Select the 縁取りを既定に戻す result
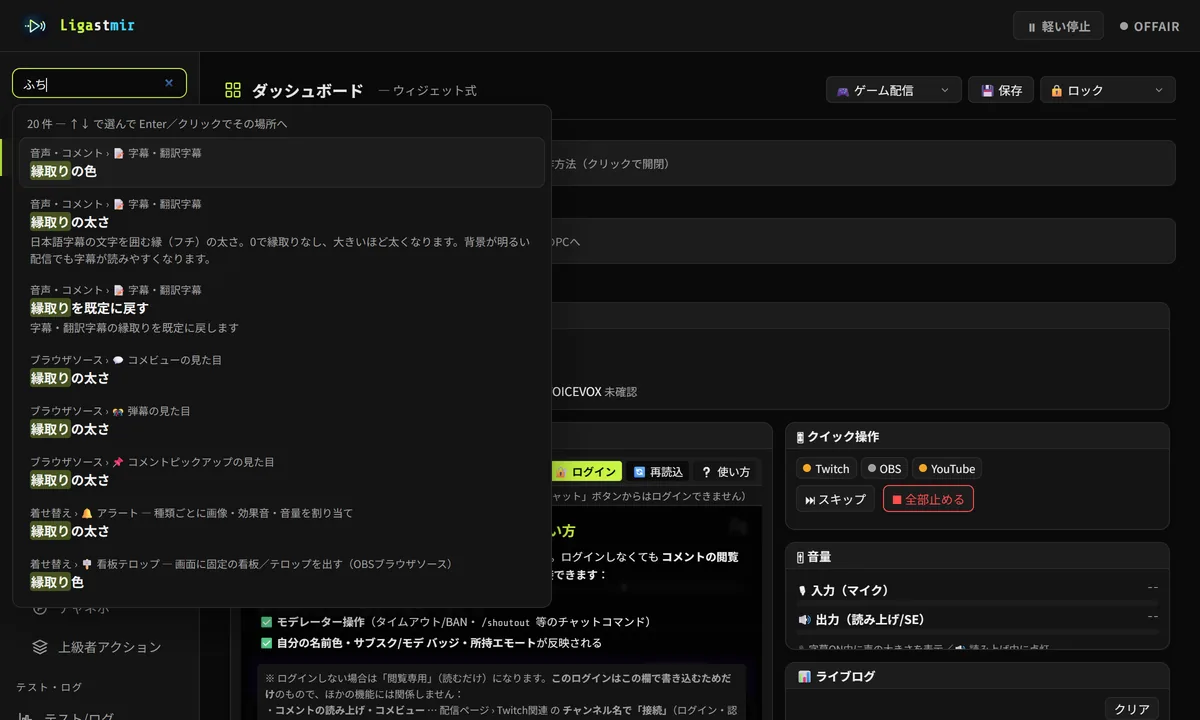 click(x=281, y=308)
